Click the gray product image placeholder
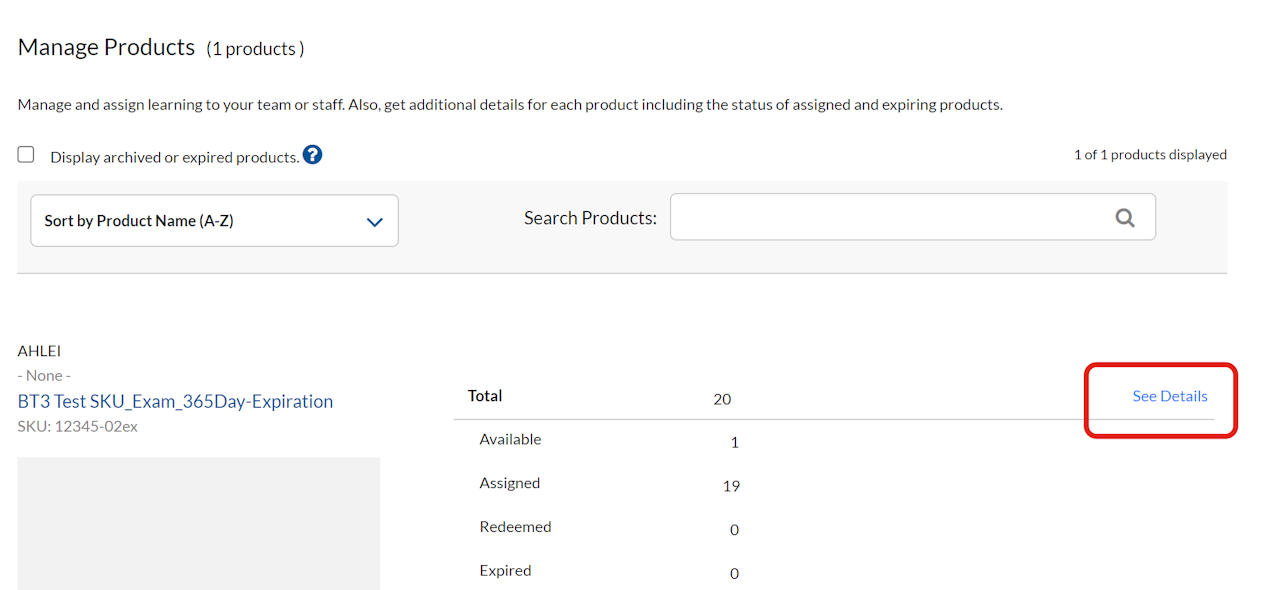 point(198,523)
